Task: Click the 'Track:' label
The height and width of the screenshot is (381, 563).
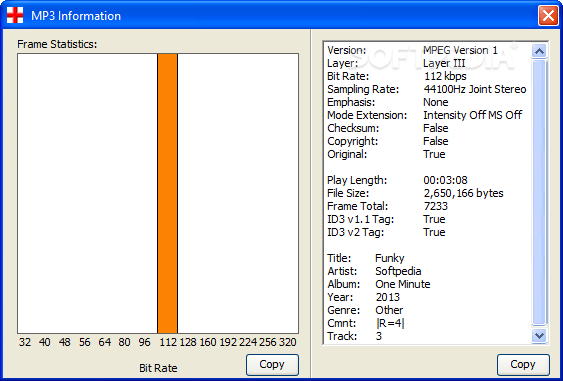Action: 343,336
